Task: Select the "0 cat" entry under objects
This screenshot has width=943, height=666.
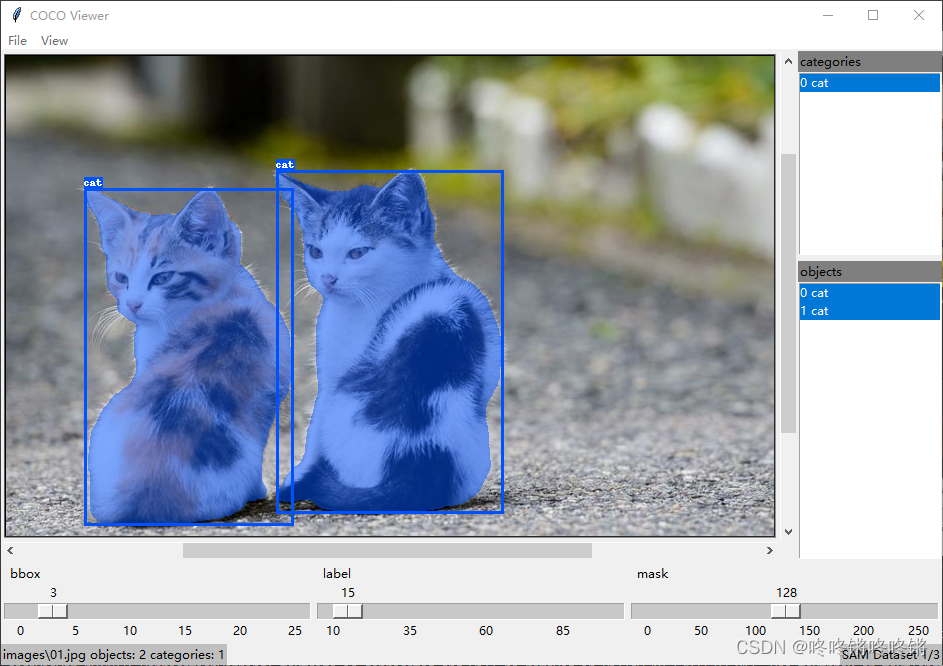Action: tap(869, 293)
